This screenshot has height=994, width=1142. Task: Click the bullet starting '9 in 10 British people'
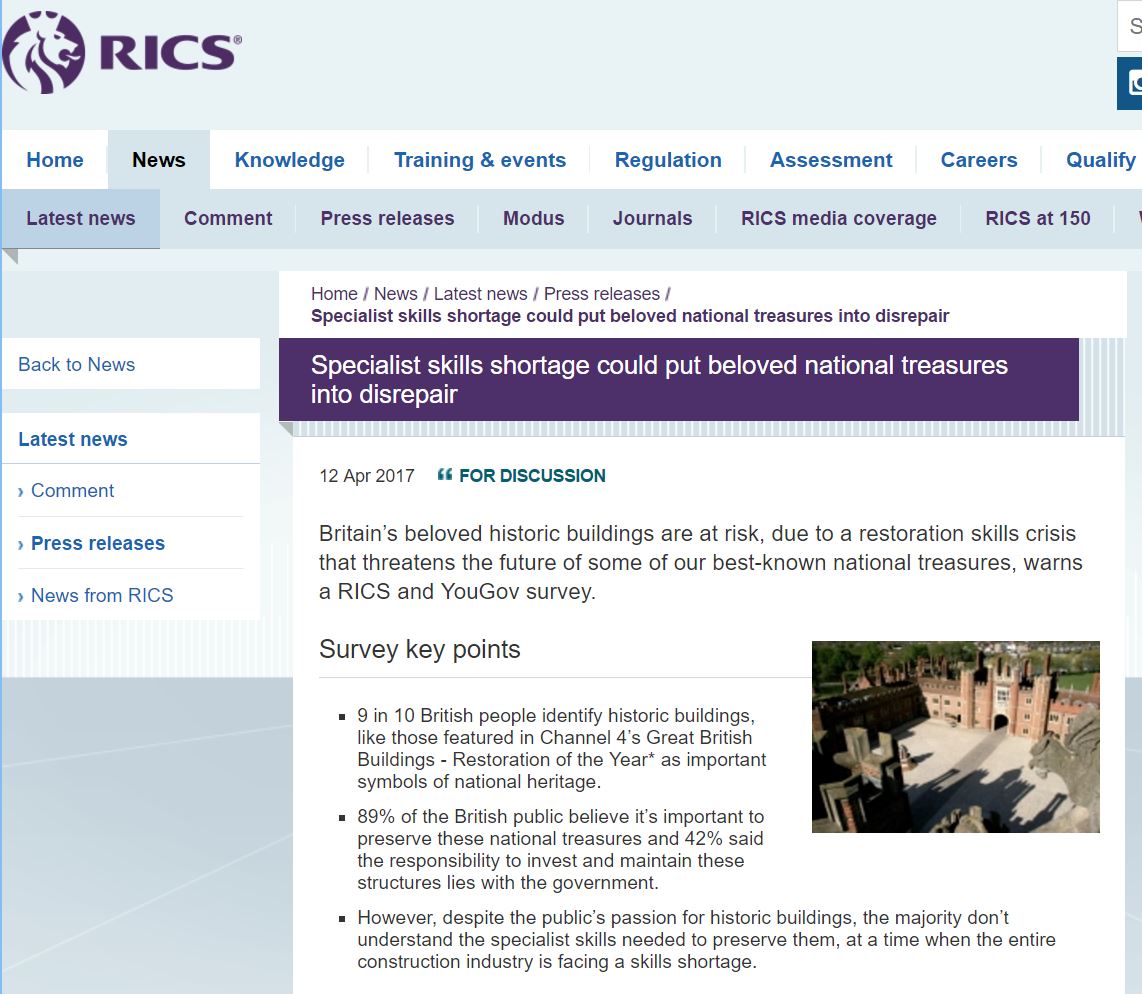(x=561, y=749)
